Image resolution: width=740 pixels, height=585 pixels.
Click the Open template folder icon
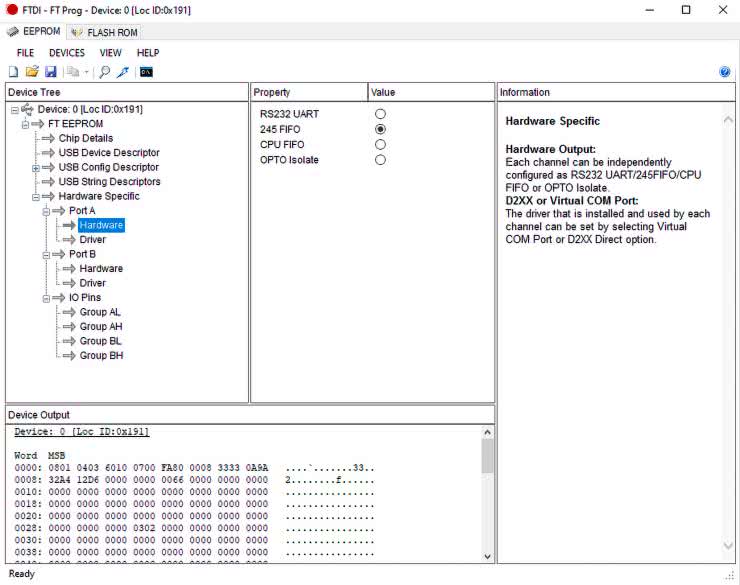click(x=32, y=72)
